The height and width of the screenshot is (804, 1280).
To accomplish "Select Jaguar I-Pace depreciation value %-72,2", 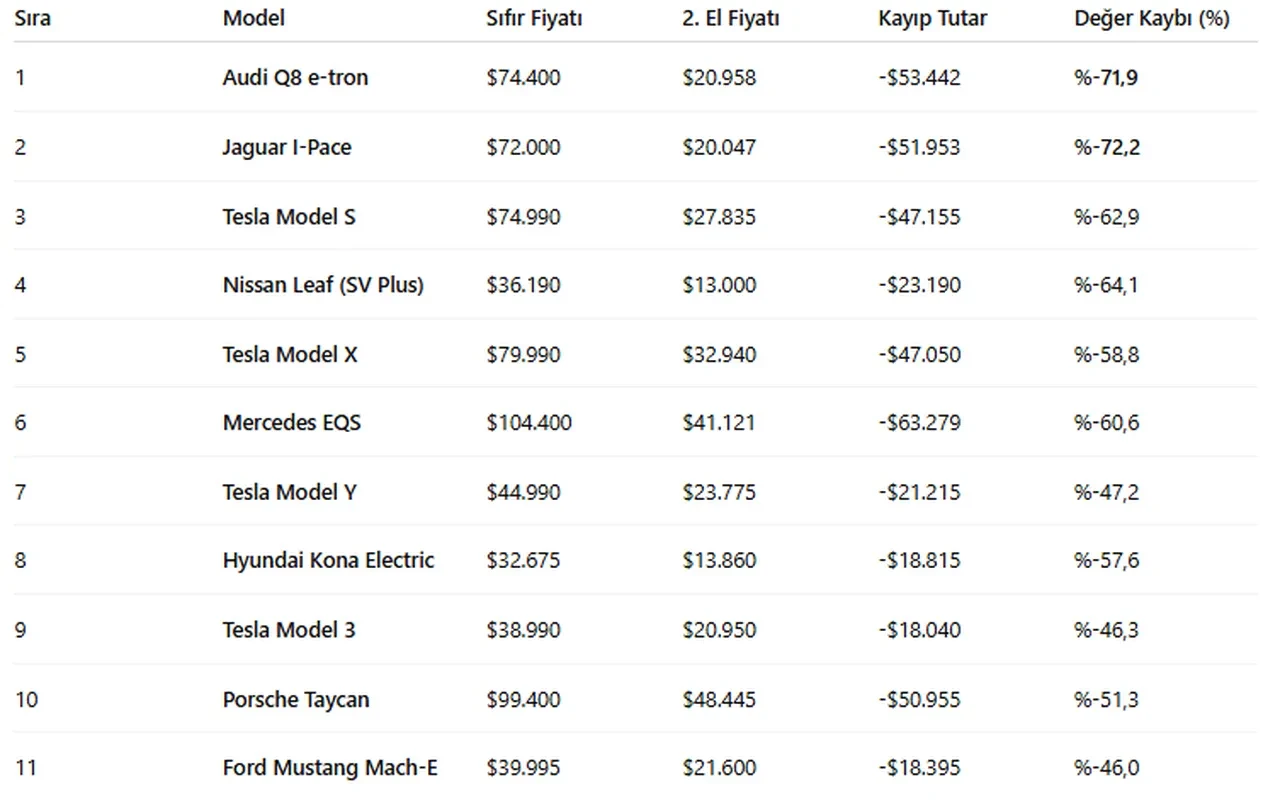I will coord(1106,147).
